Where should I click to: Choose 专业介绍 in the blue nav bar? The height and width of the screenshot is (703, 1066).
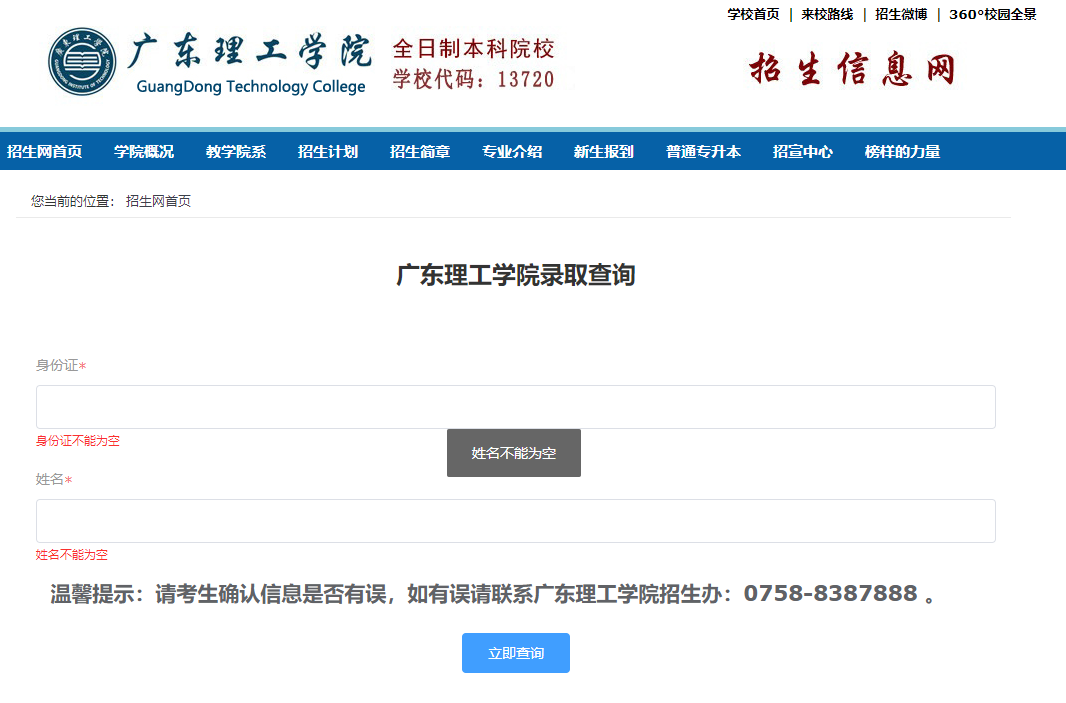[x=512, y=152]
